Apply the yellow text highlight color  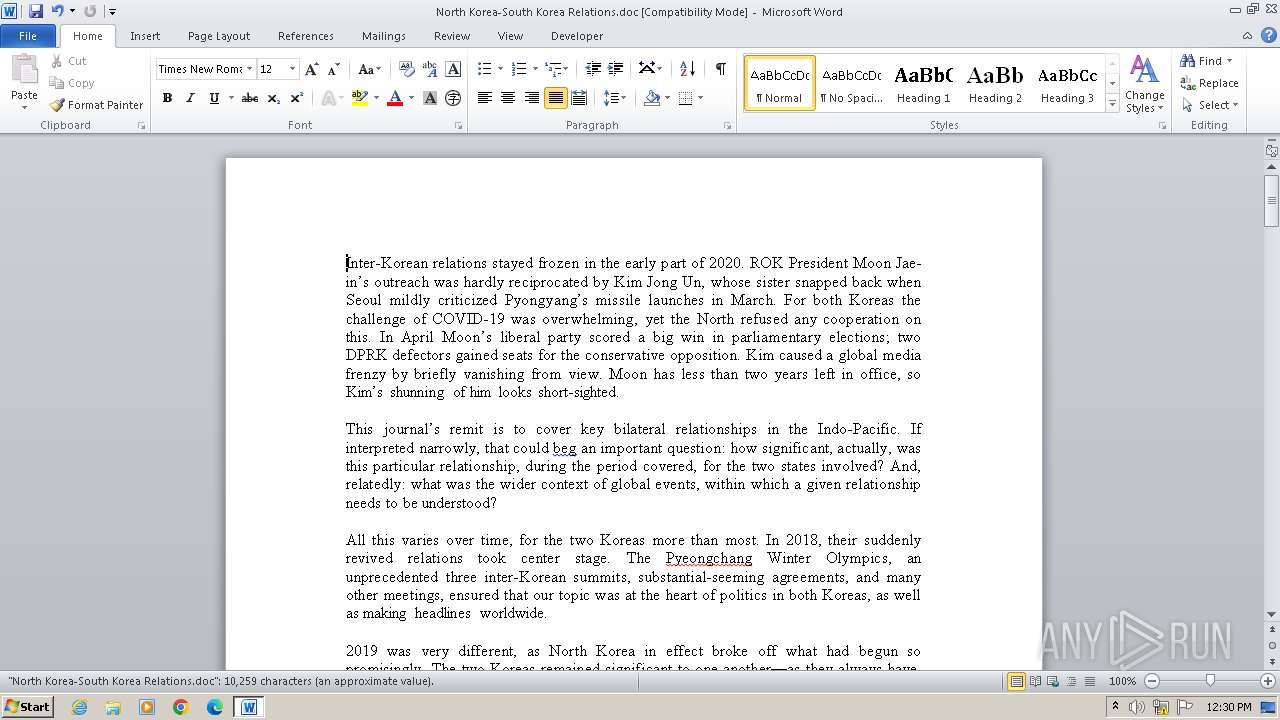359,98
